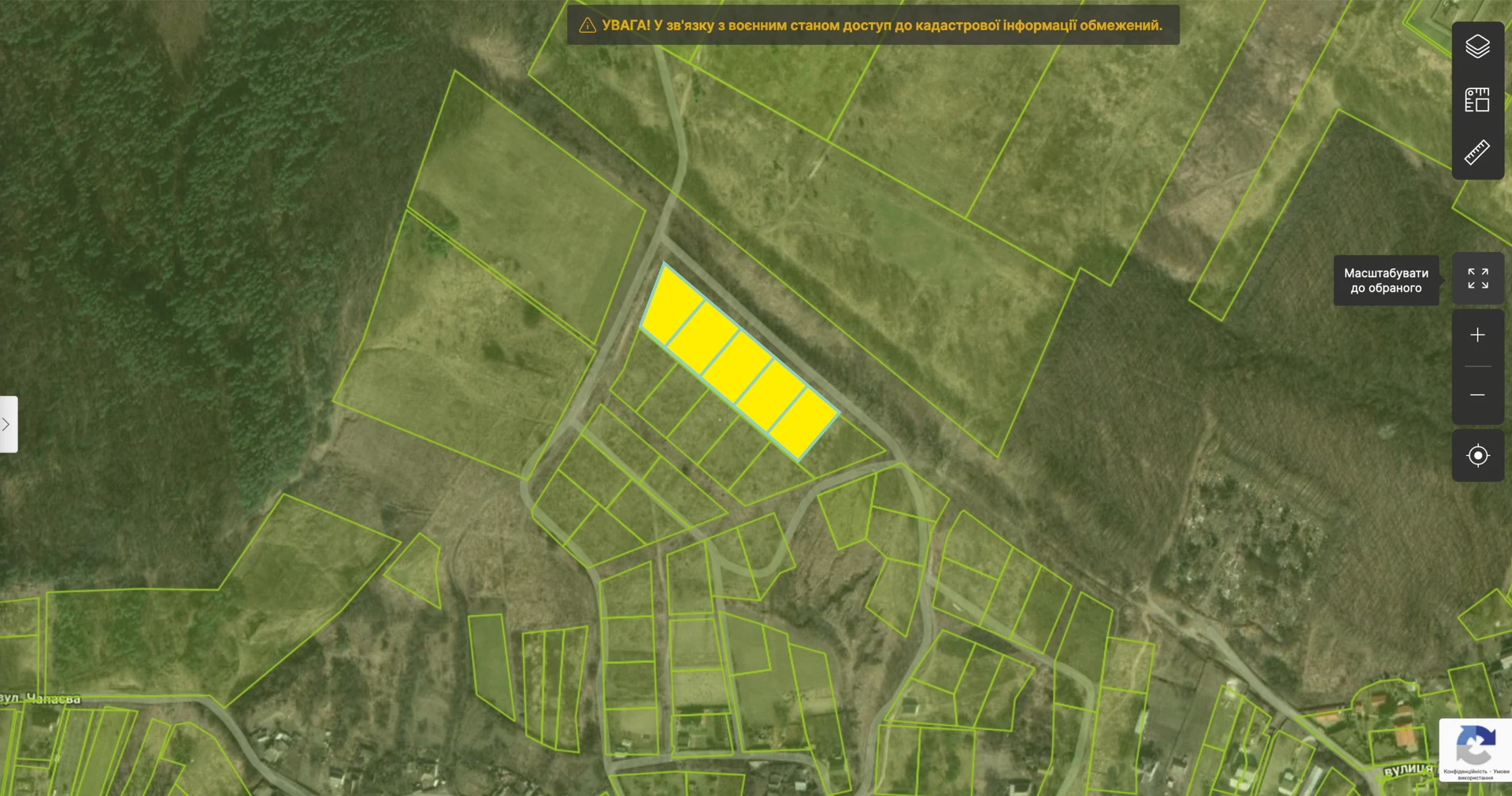Select the southeasternmost yellow highlighted parcel

(x=803, y=424)
